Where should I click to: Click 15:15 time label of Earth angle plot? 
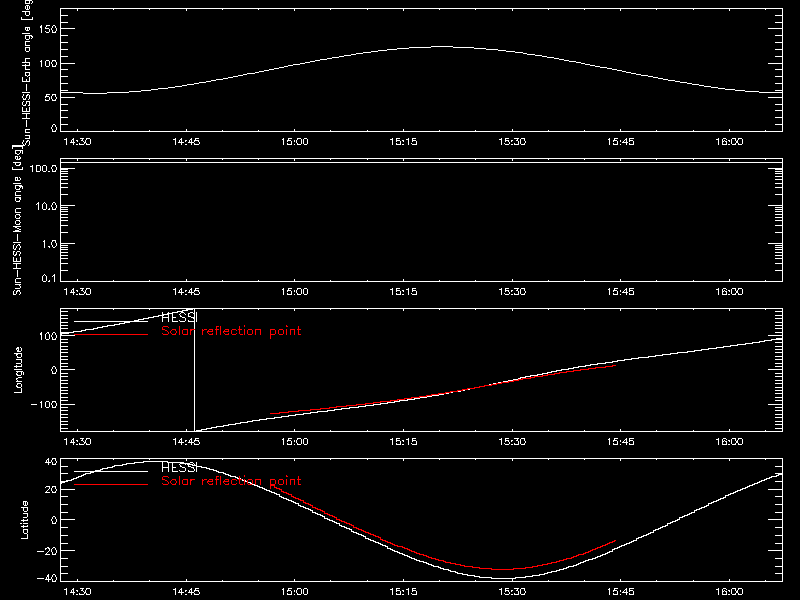point(403,142)
